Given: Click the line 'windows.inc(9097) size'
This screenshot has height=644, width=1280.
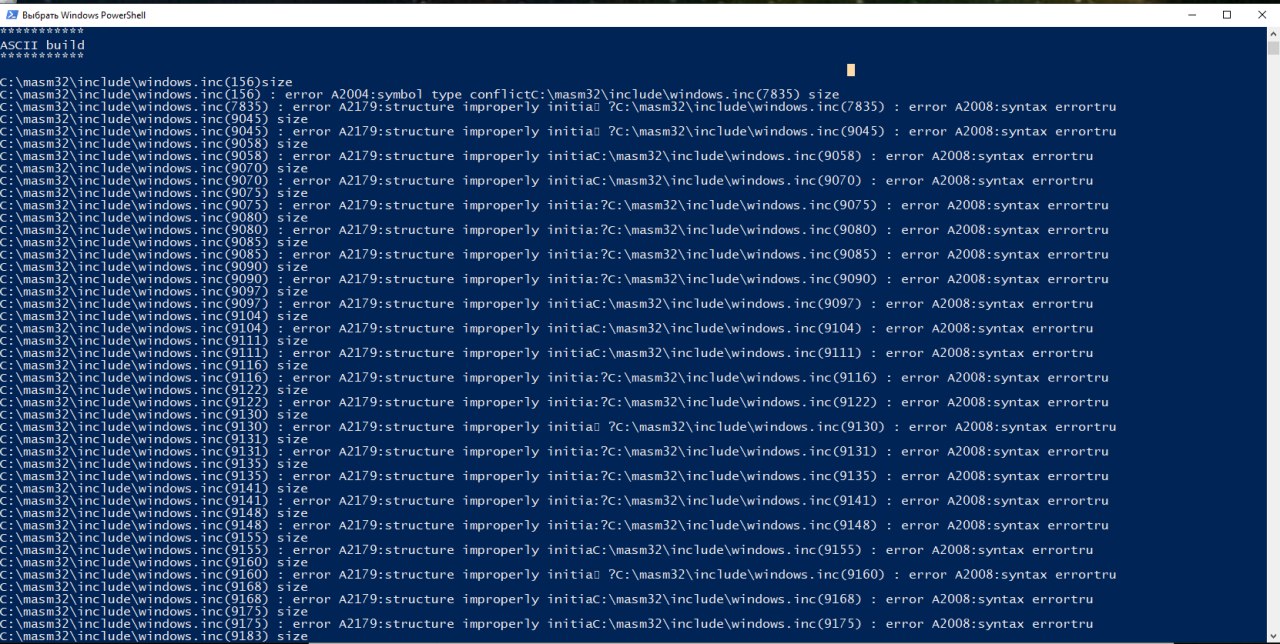Looking at the screenshot, I should click(x=154, y=291).
